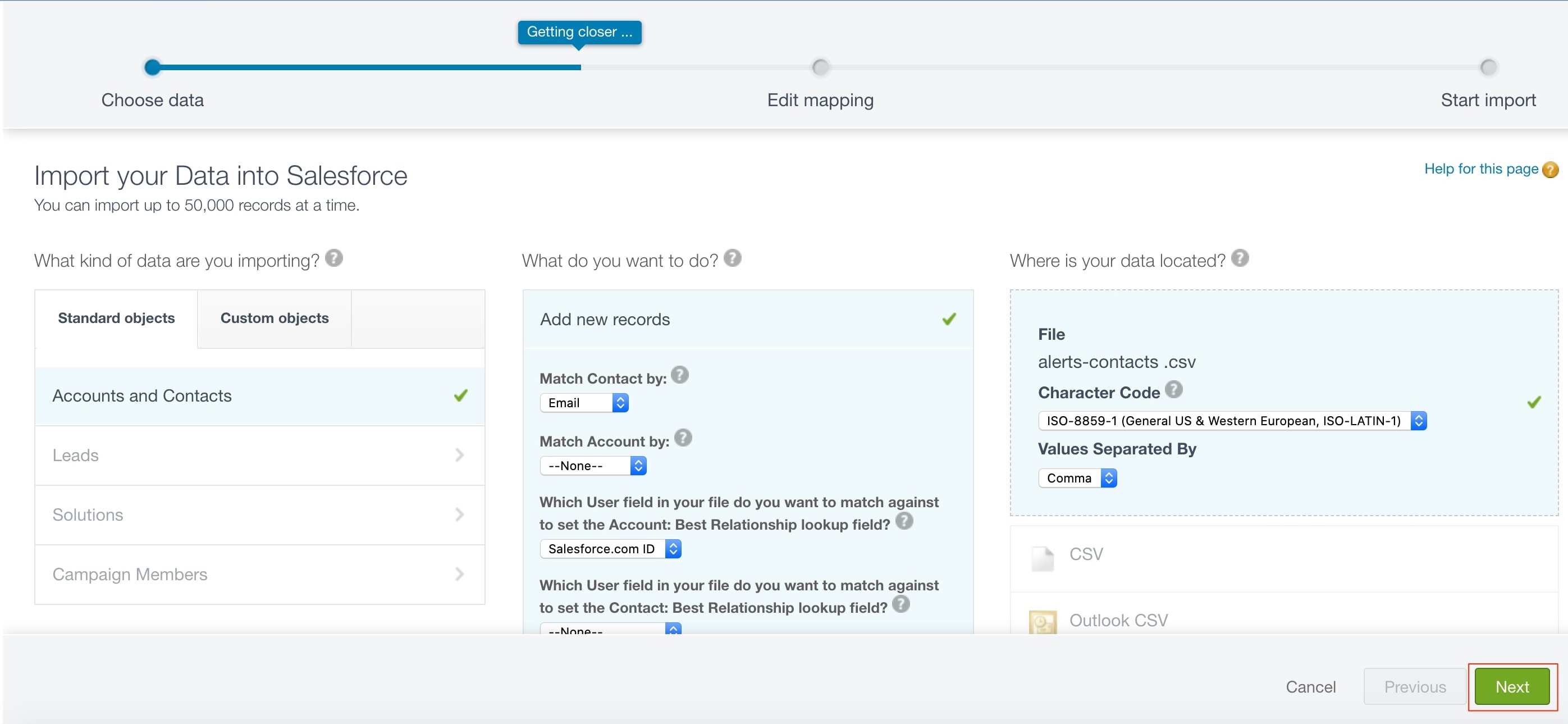Click the Edit mapping step marker
The width and height of the screenshot is (1568, 724).
click(x=821, y=67)
